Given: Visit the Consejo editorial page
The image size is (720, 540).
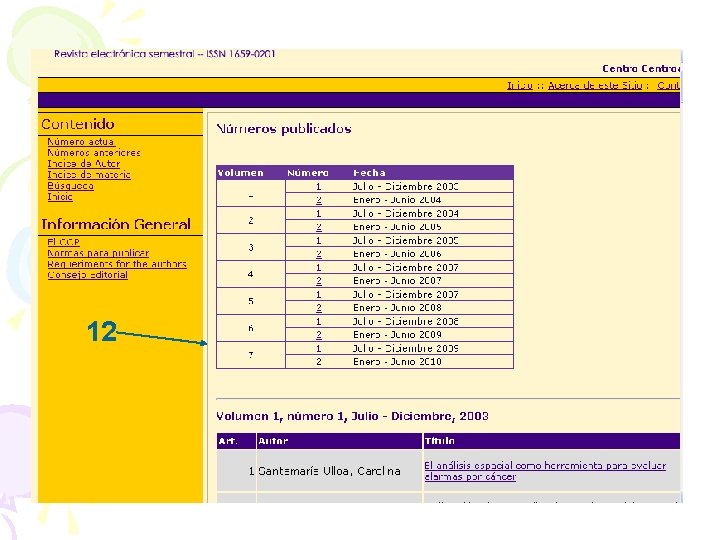Looking at the screenshot, I should click(87, 275).
